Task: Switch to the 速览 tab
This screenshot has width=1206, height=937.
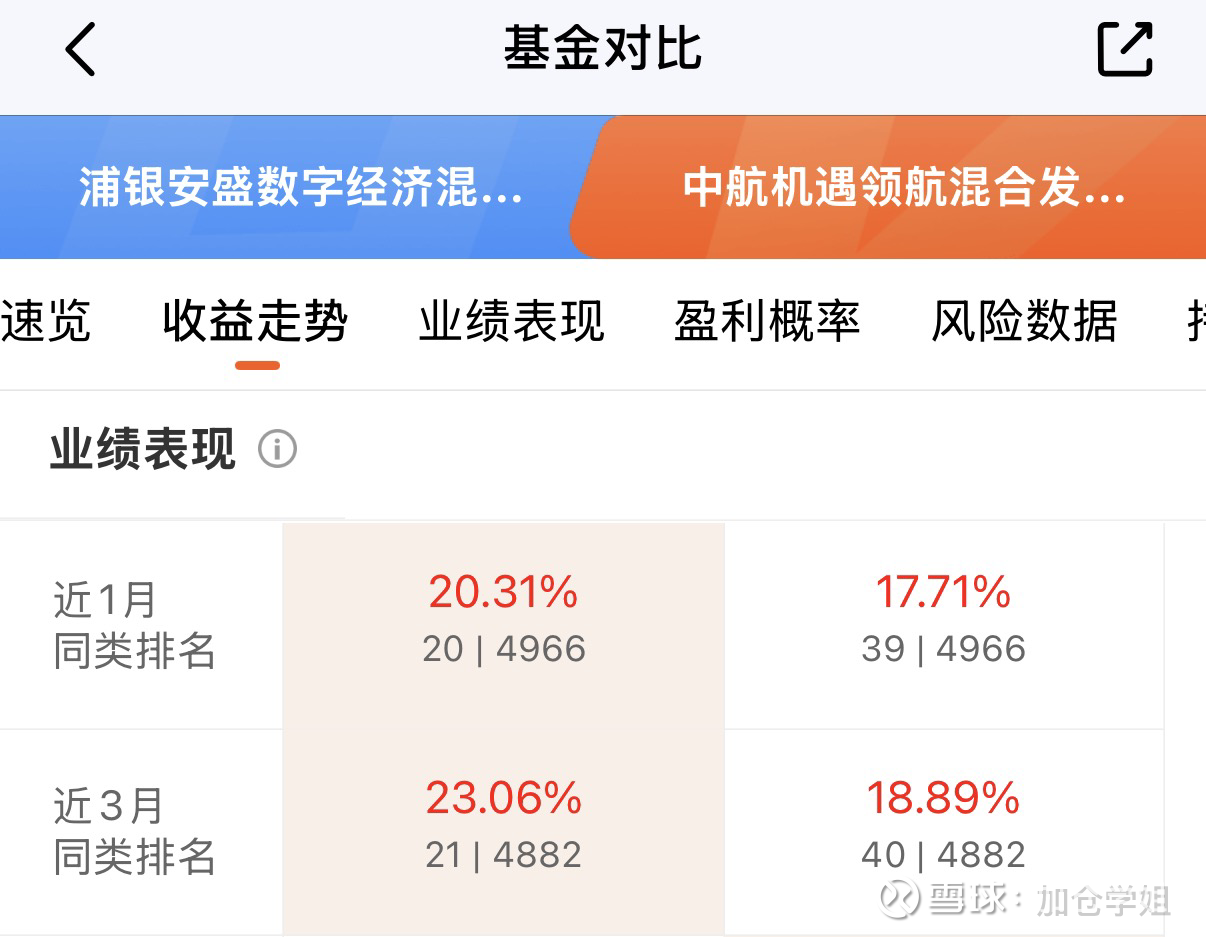Action: coord(46,322)
